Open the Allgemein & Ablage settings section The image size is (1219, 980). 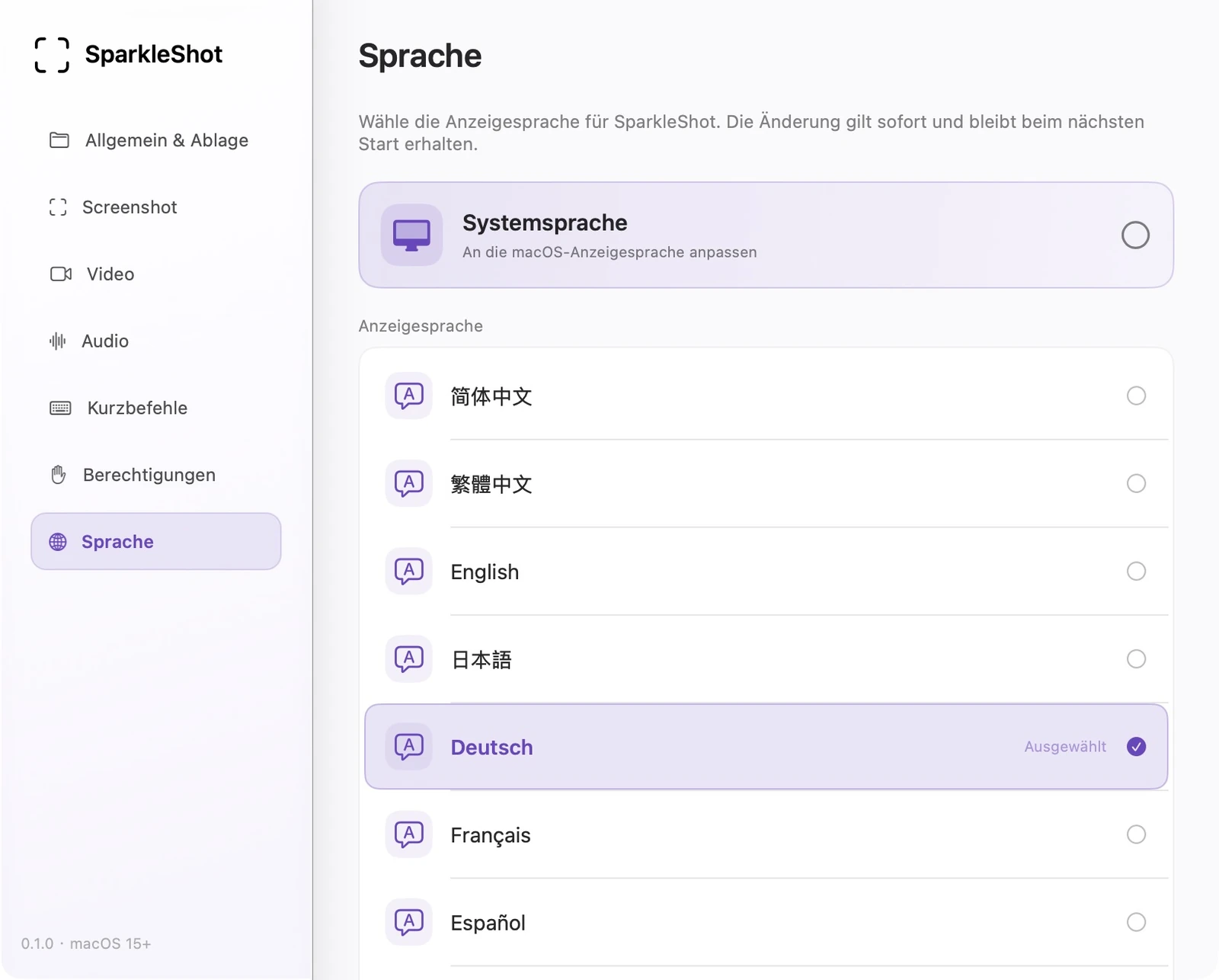coord(156,140)
